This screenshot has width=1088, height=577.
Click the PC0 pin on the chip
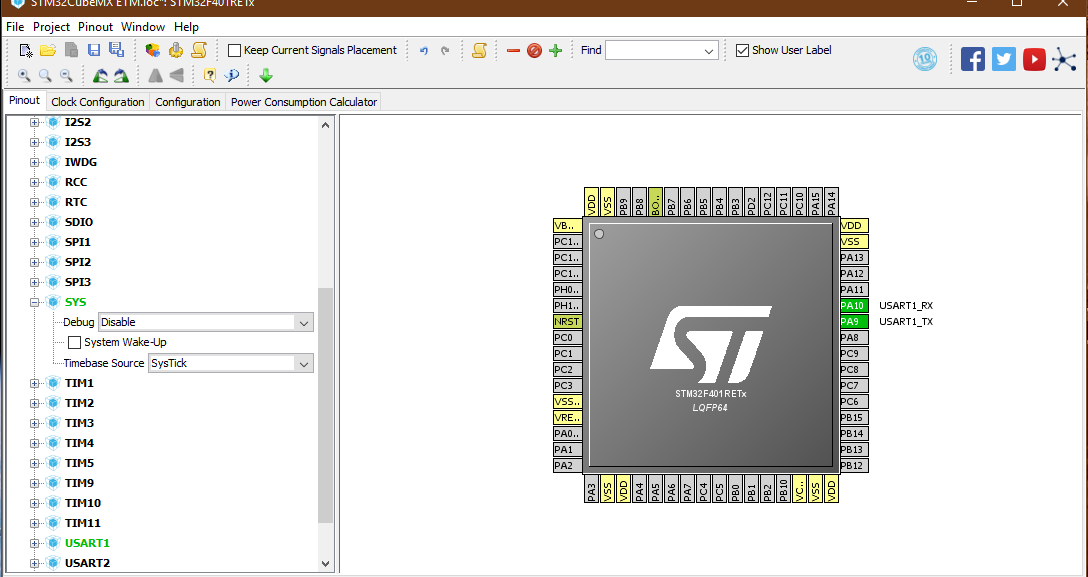coord(568,338)
